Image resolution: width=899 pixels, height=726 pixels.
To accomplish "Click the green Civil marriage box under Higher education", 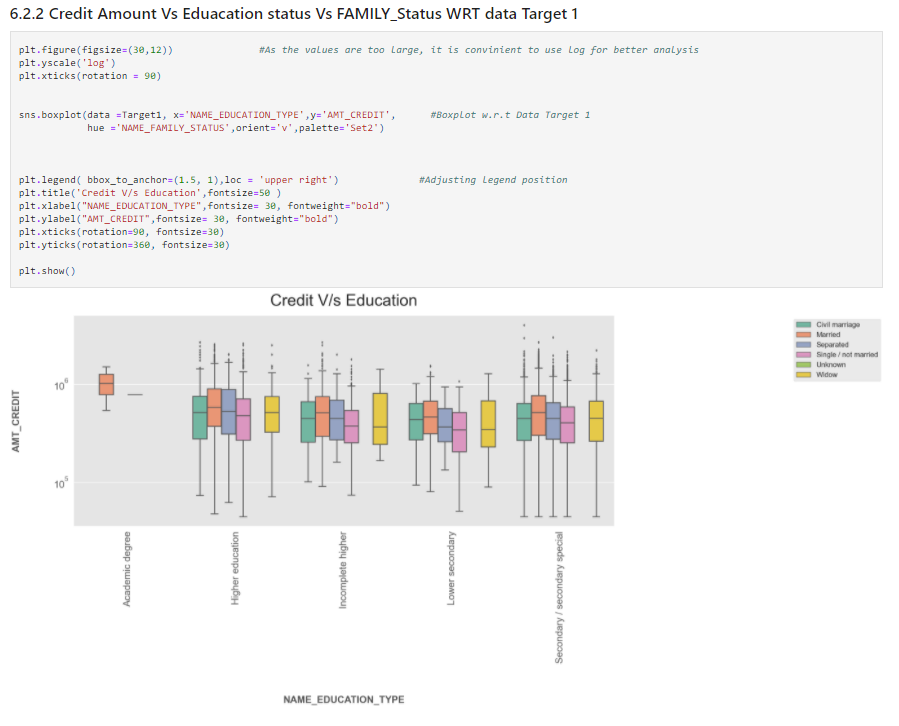I will [x=200, y=417].
